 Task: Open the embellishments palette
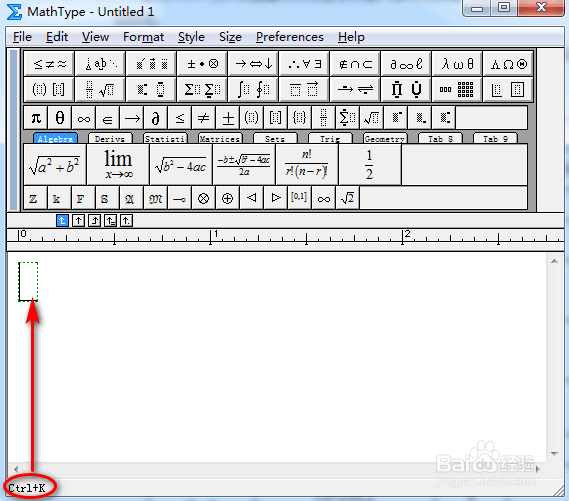[x=151, y=64]
